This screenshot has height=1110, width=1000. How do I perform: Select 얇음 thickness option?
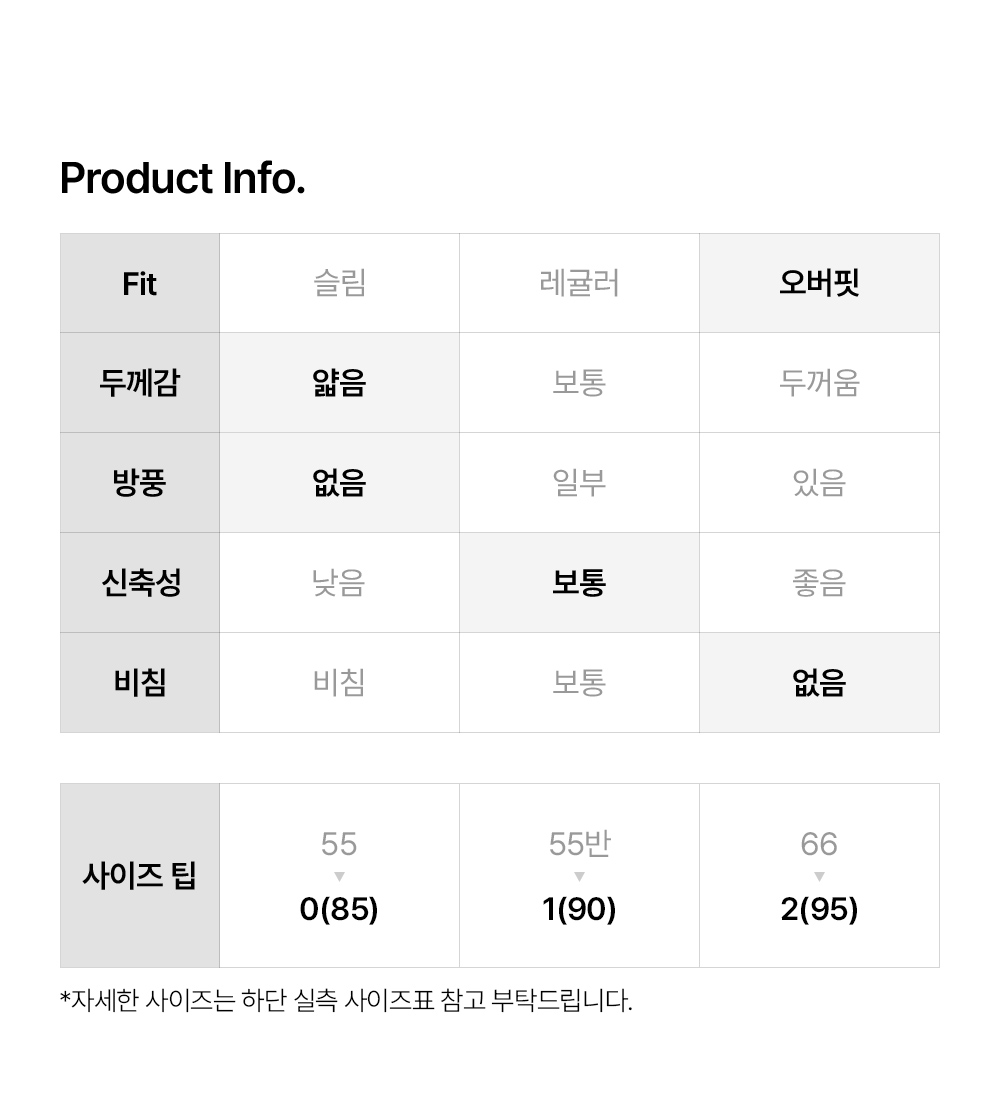[339, 383]
